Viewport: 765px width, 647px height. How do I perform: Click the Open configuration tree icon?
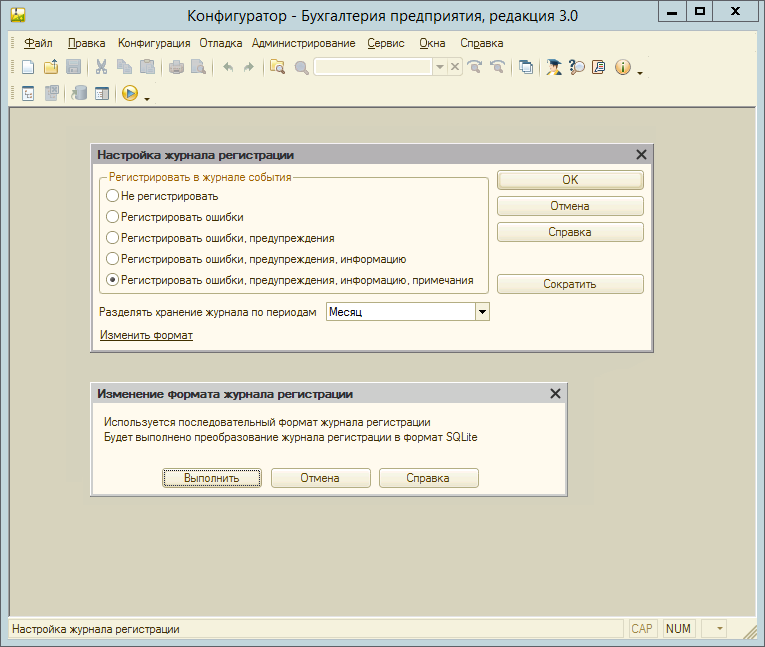pos(28,93)
